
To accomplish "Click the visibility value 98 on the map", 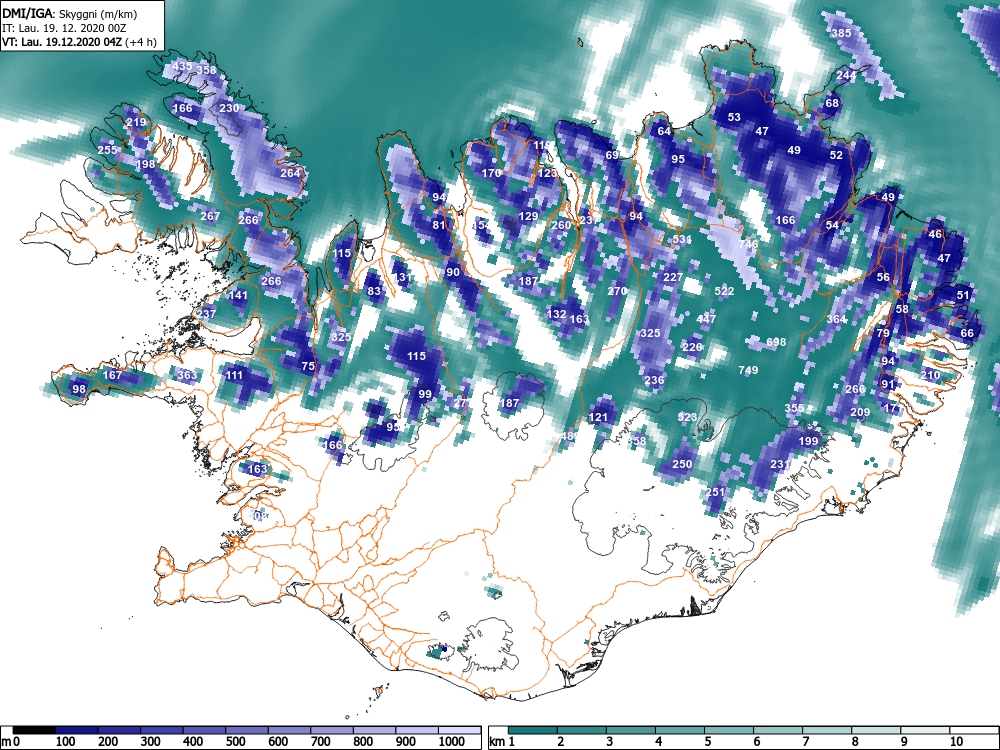I will (78, 389).
